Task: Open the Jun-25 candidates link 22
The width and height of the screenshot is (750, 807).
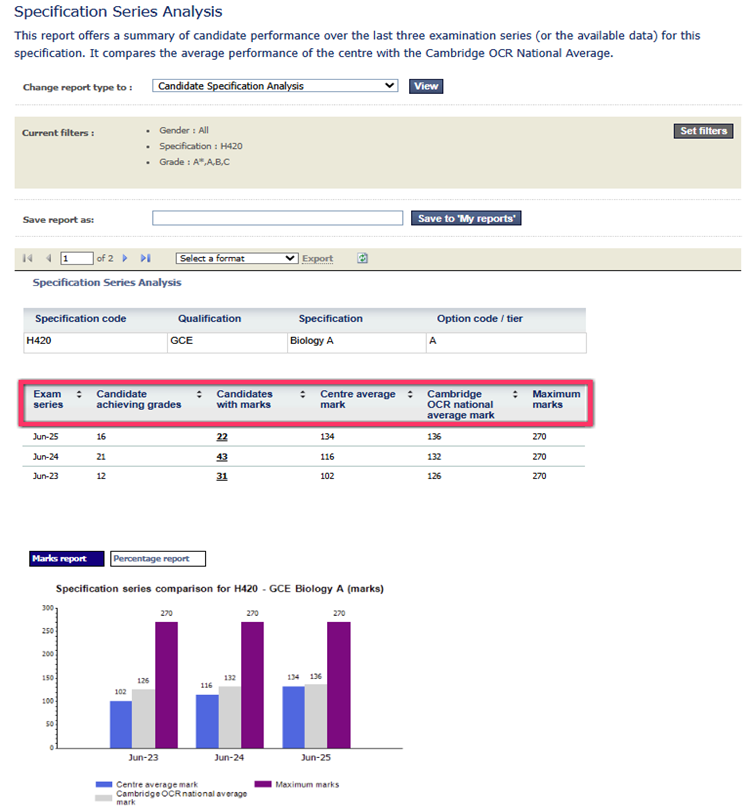Action: click(x=222, y=437)
